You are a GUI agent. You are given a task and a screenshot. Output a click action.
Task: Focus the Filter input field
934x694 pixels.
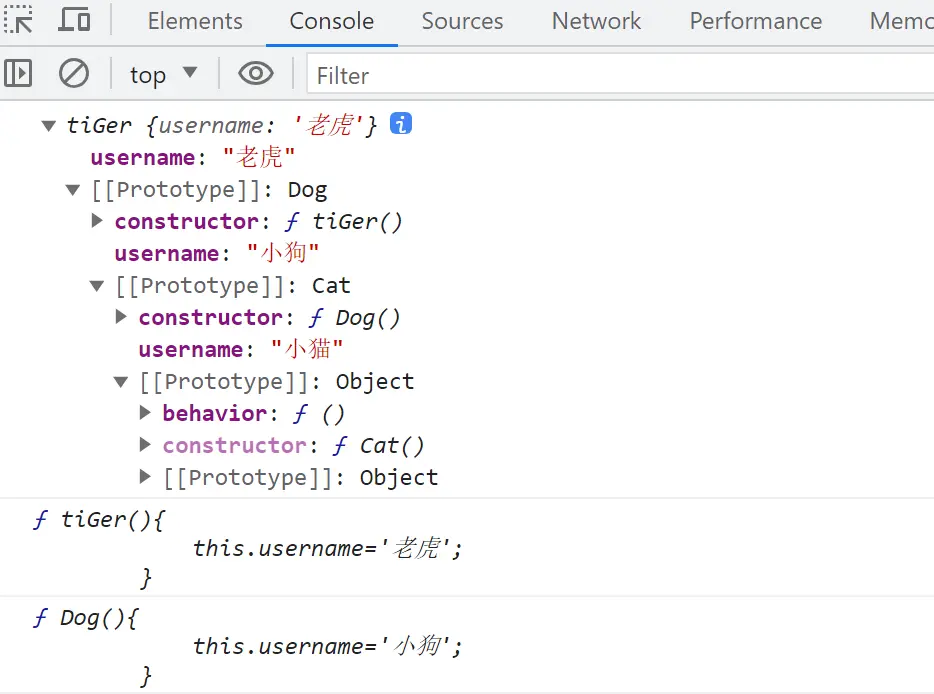(620, 76)
